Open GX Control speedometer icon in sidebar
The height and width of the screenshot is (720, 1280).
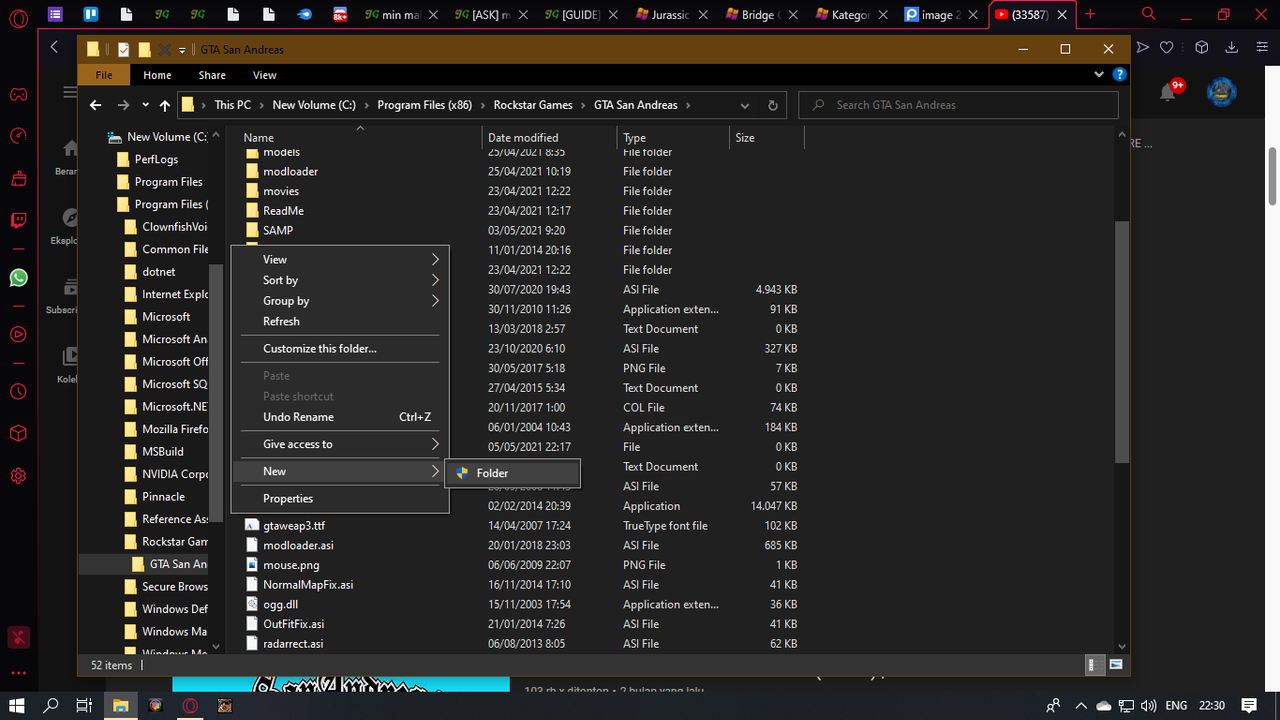tap(18, 136)
